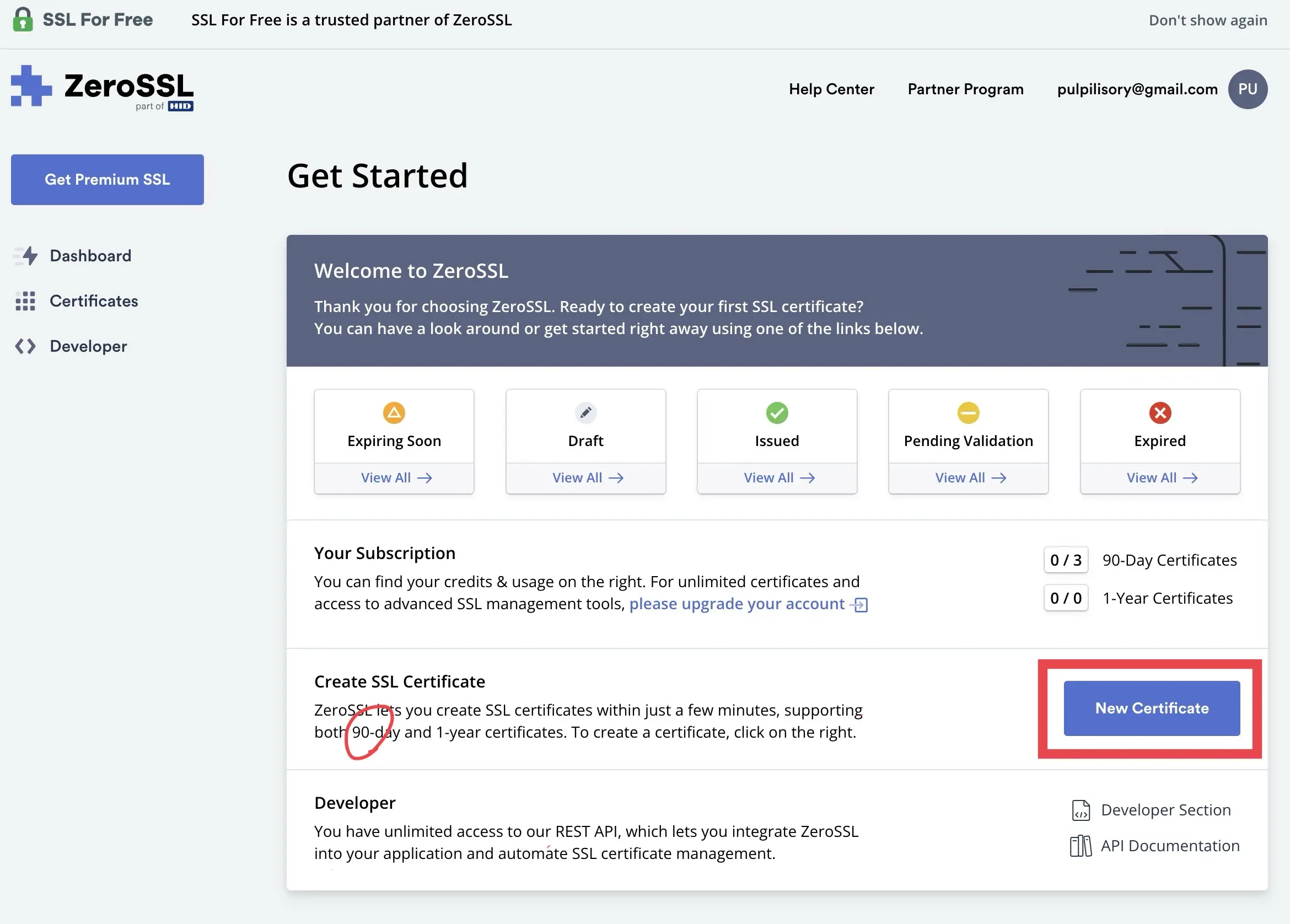Go to Partner Program page
This screenshot has width=1290, height=924.
(965, 89)
